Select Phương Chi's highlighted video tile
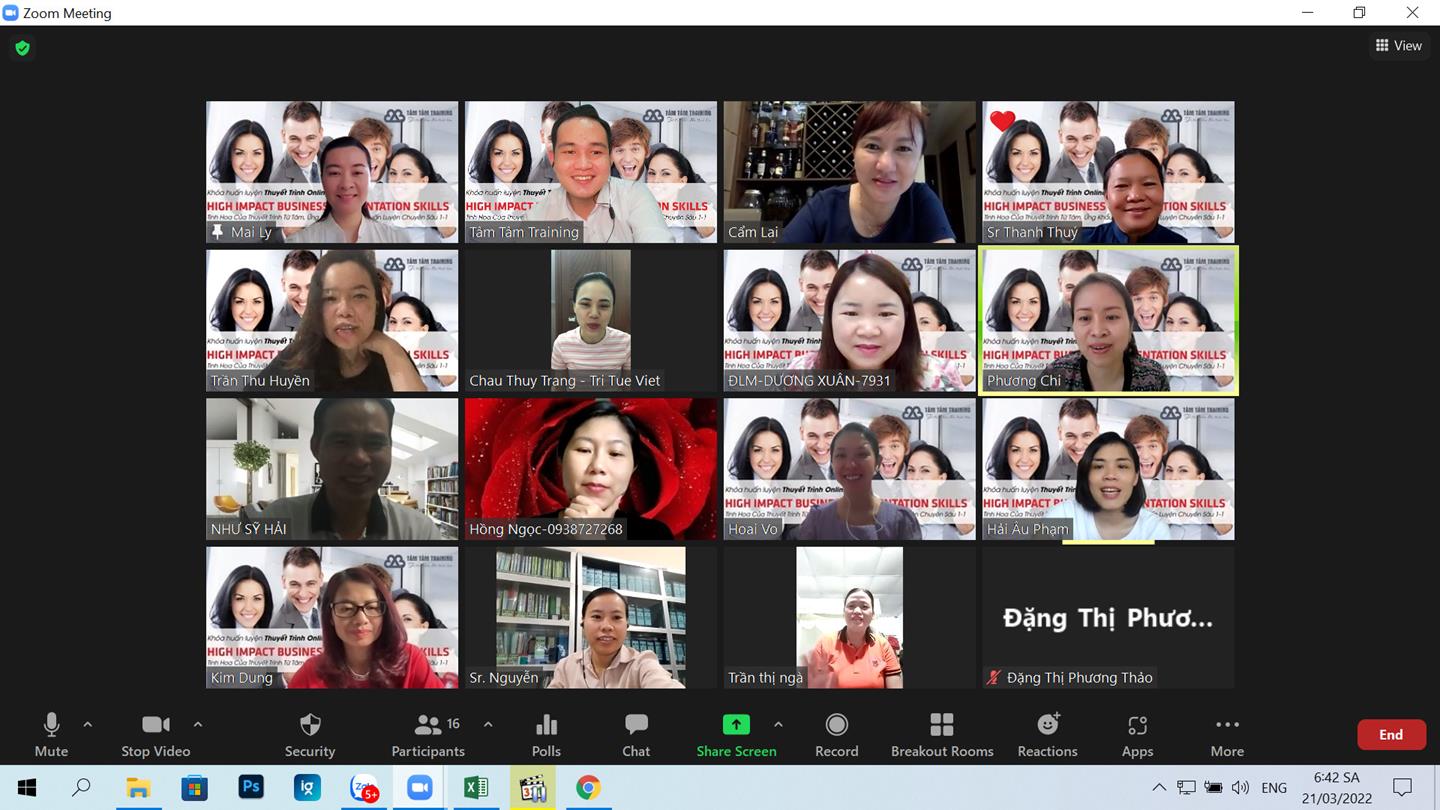 1108,320
